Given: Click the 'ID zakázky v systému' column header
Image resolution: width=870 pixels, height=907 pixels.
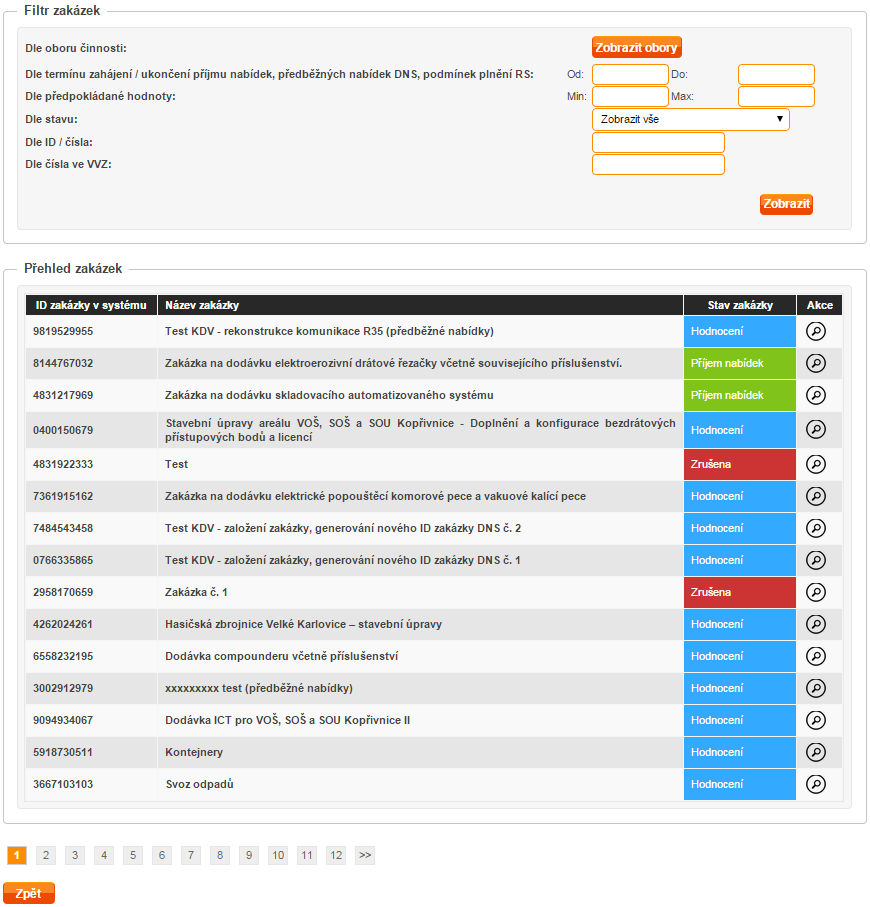Looking at the screenshot, I should click(x=91, y=305).
